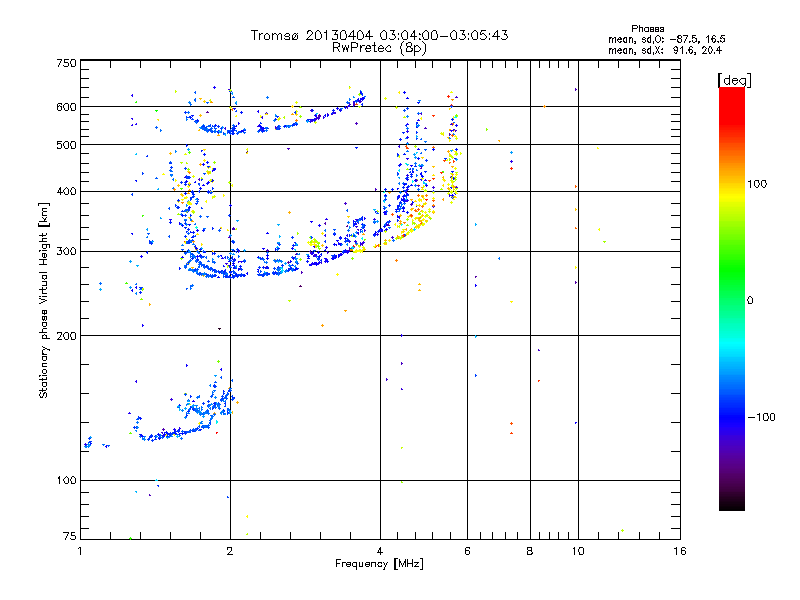Click the x-axis '8' tick label

pos(530,551)
